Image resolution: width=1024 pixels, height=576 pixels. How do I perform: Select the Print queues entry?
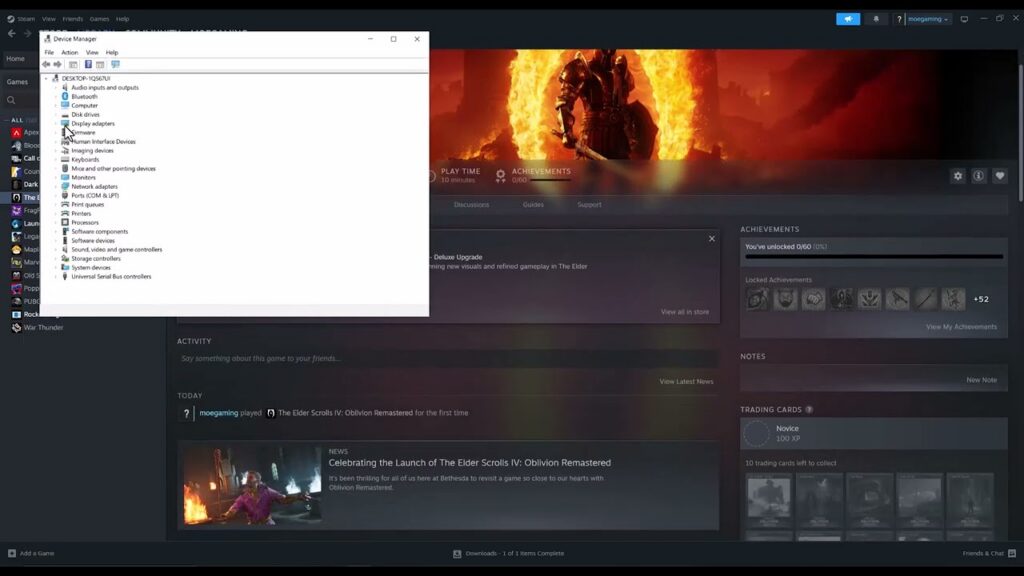88,205
